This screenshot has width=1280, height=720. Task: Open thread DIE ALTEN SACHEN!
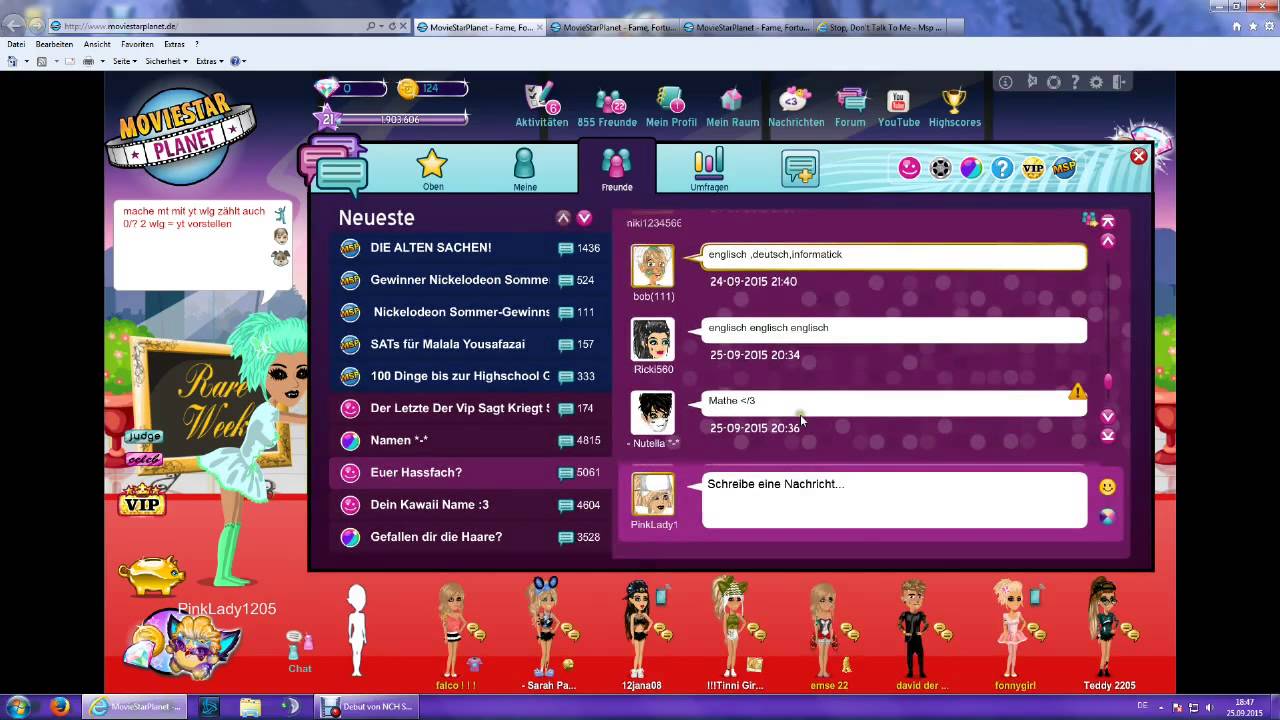[x=469, y=248]
